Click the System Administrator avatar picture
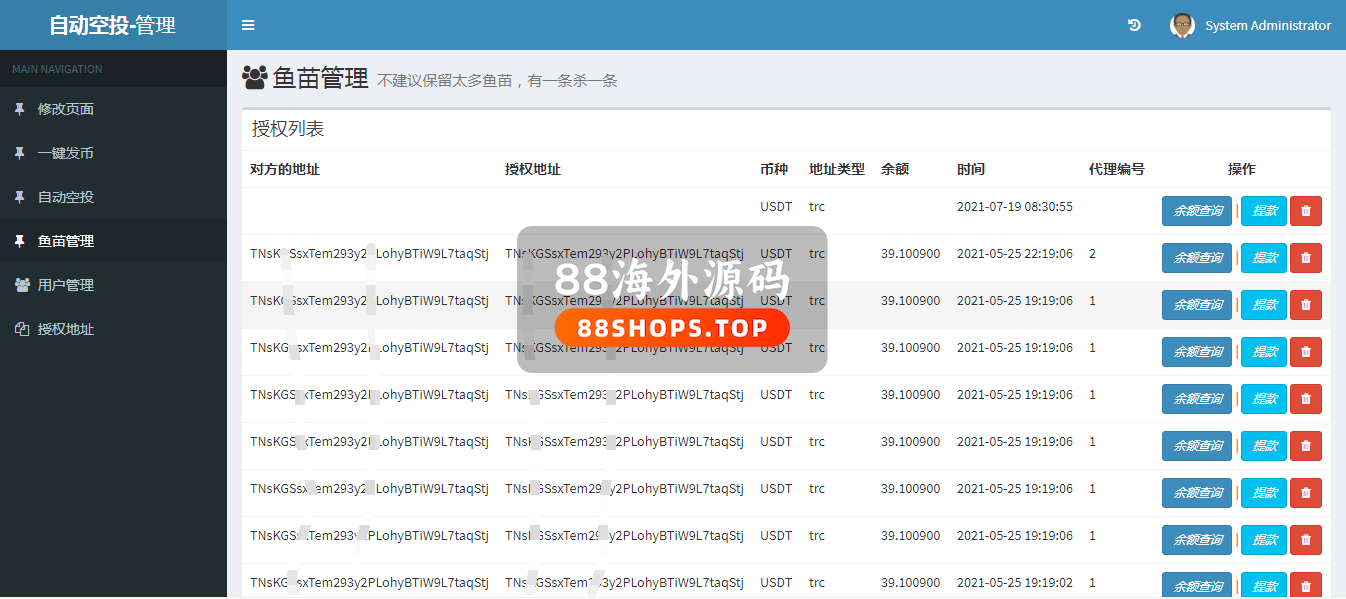Screen dimensions: 1346x599 (x=1182, y=25)
